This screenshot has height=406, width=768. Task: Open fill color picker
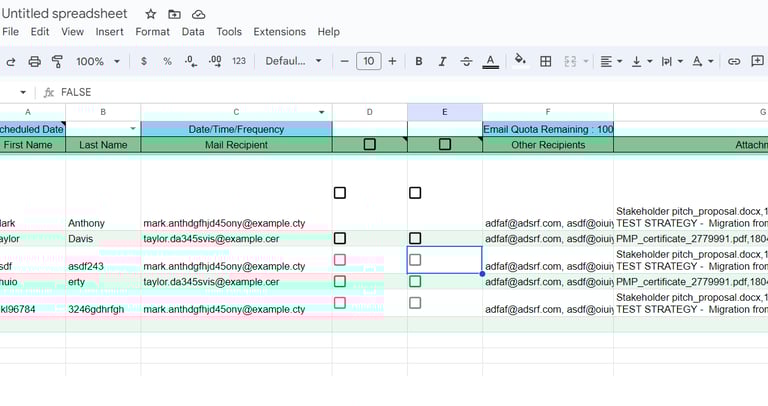pos(520,60)
